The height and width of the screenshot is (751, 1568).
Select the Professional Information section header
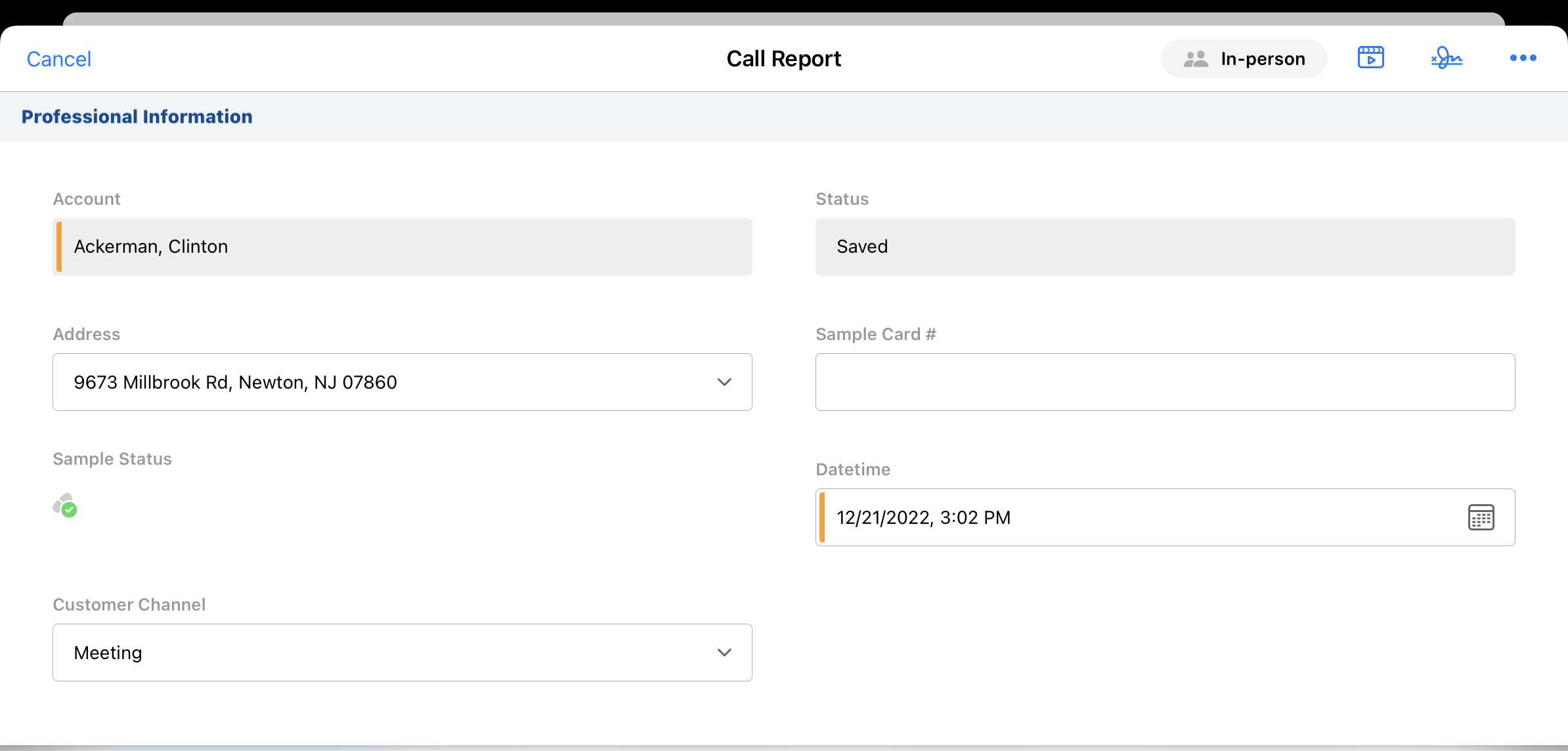137,116
